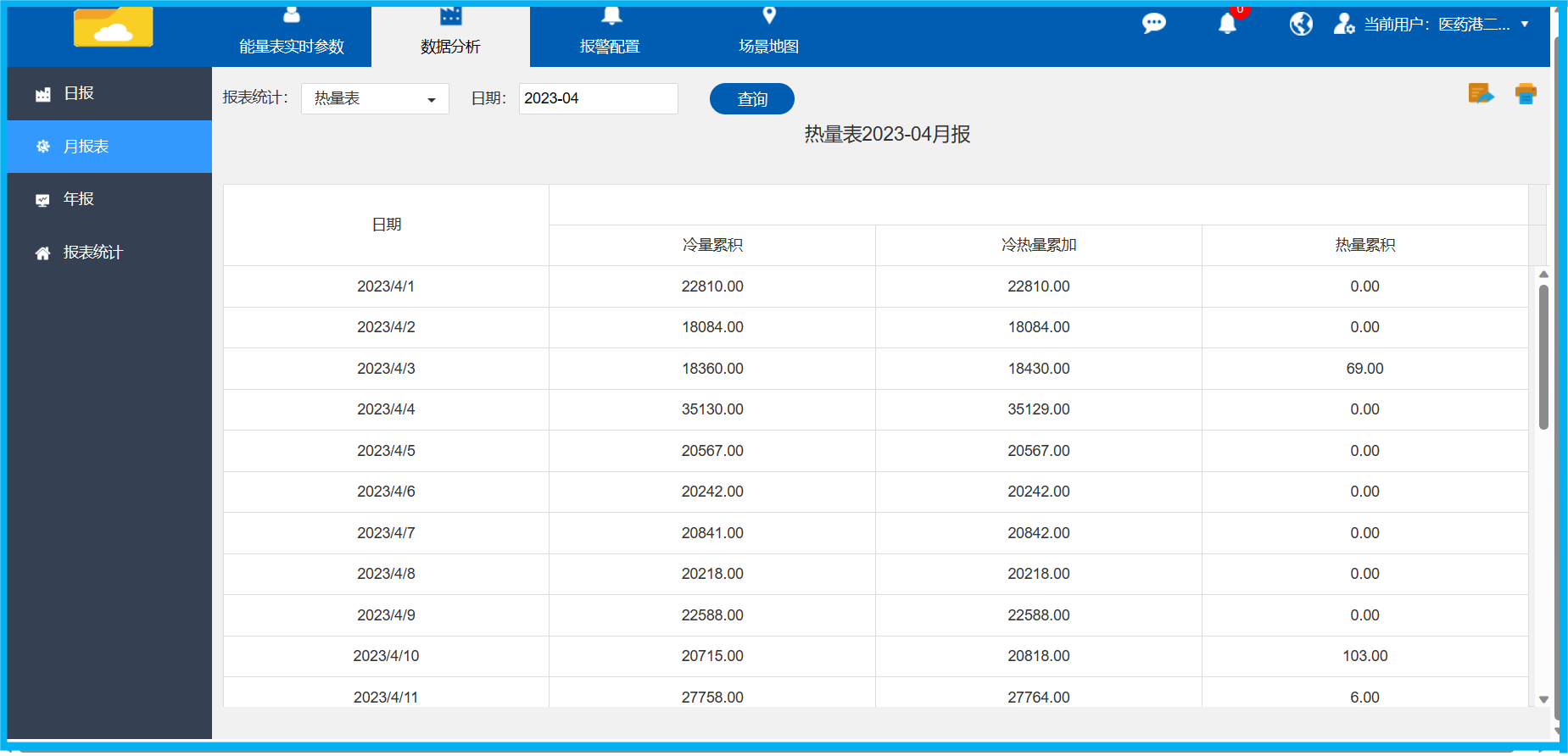Screen dimensions: 1568x756
Task: Click the globe language icon
Action: pos(1301,24)
